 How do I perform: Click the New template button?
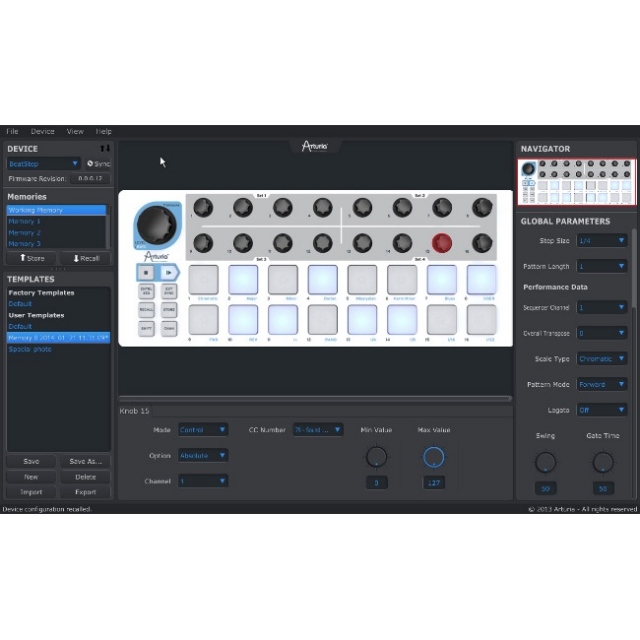click(x=31, y=477)
